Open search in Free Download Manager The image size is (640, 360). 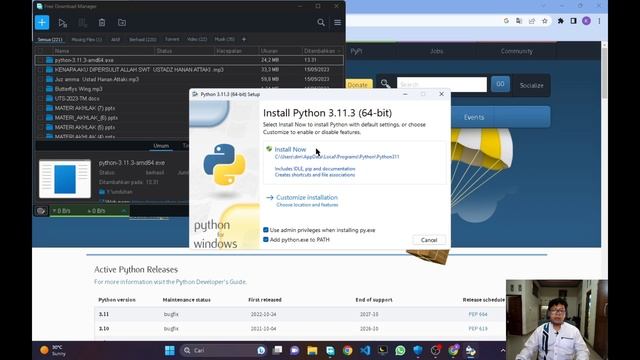pyautogui.click(x=321, y=23)
